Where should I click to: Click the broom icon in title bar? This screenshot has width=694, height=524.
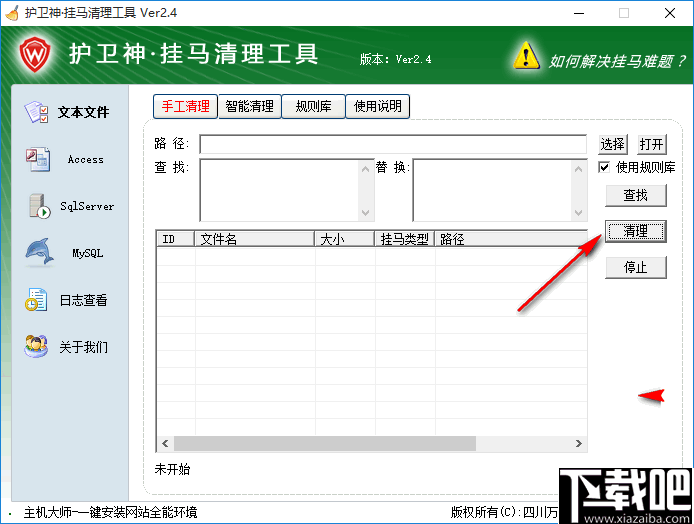coord(12,13)
